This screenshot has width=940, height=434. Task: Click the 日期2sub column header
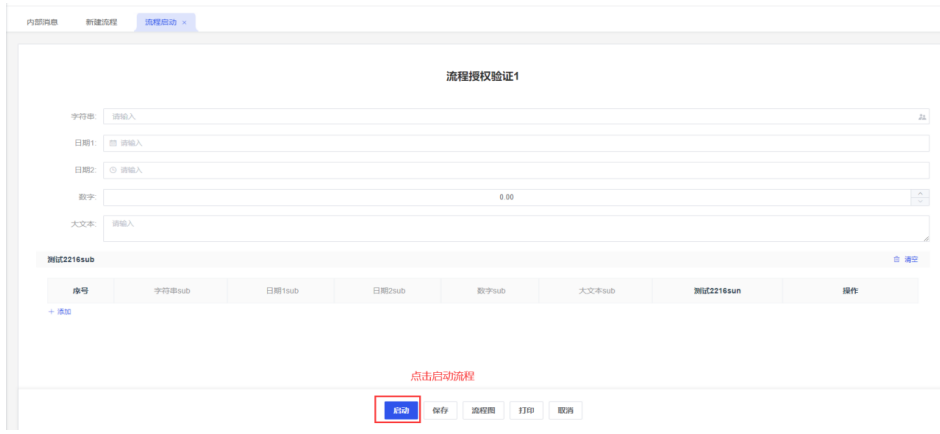(x=387, y=291)
